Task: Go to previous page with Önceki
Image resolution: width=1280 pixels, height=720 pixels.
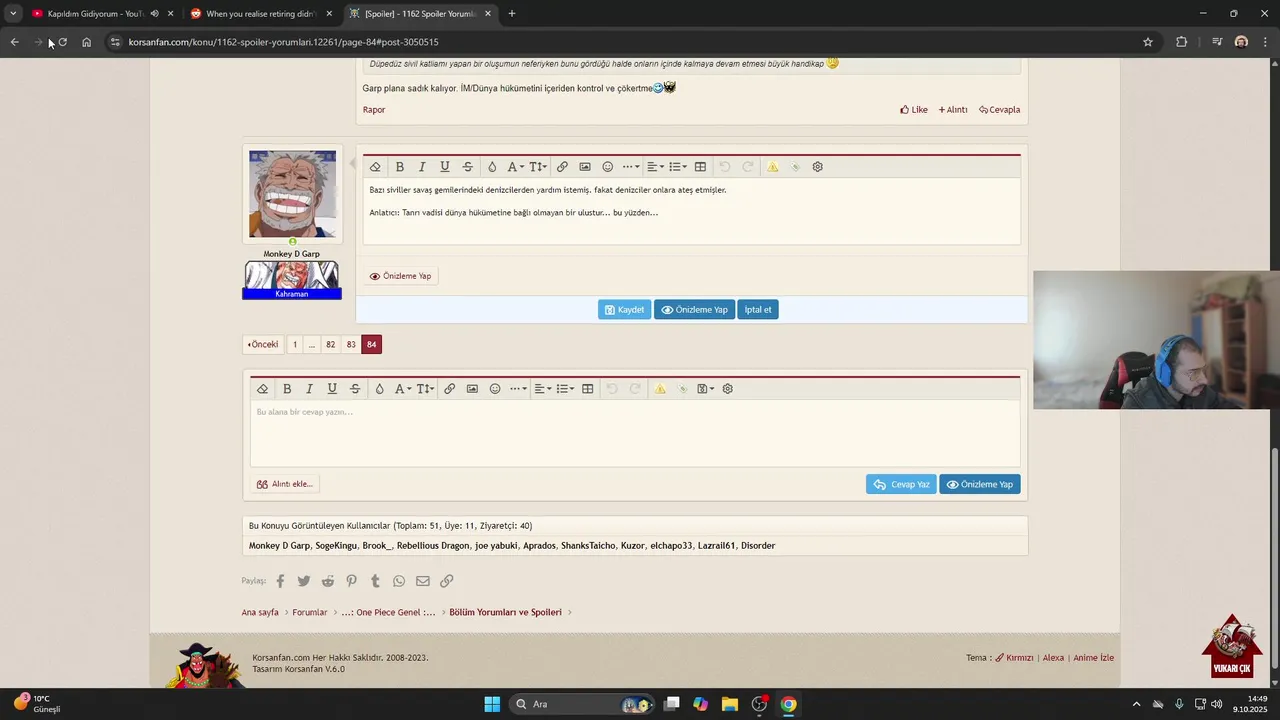Action: point(263,344)
